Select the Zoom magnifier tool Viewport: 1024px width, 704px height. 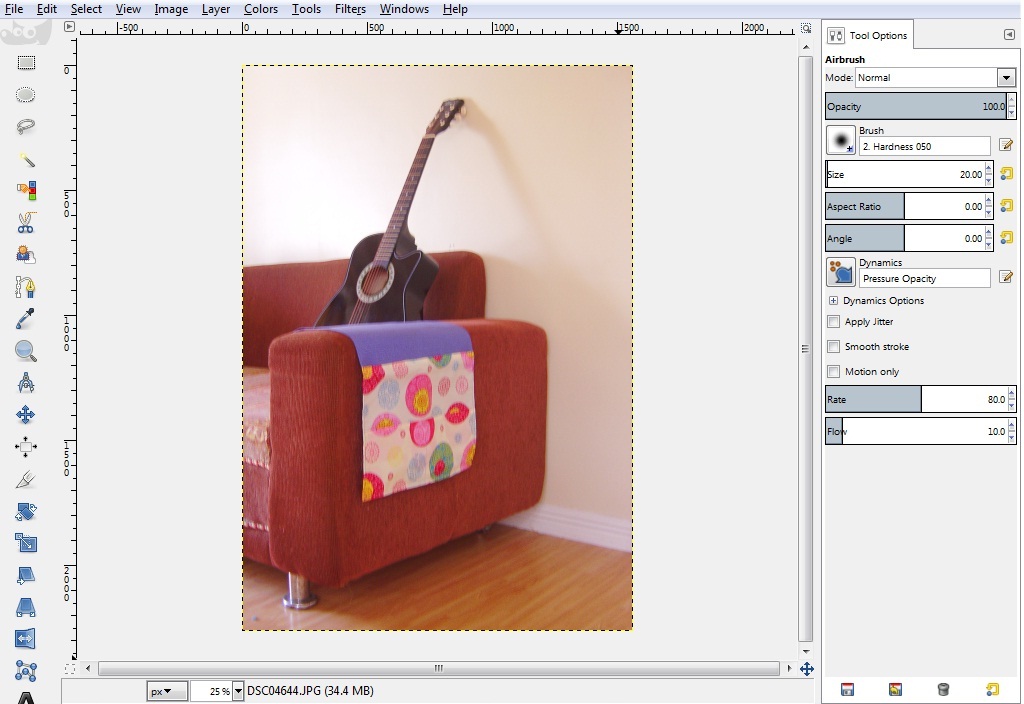pos(26,351)
